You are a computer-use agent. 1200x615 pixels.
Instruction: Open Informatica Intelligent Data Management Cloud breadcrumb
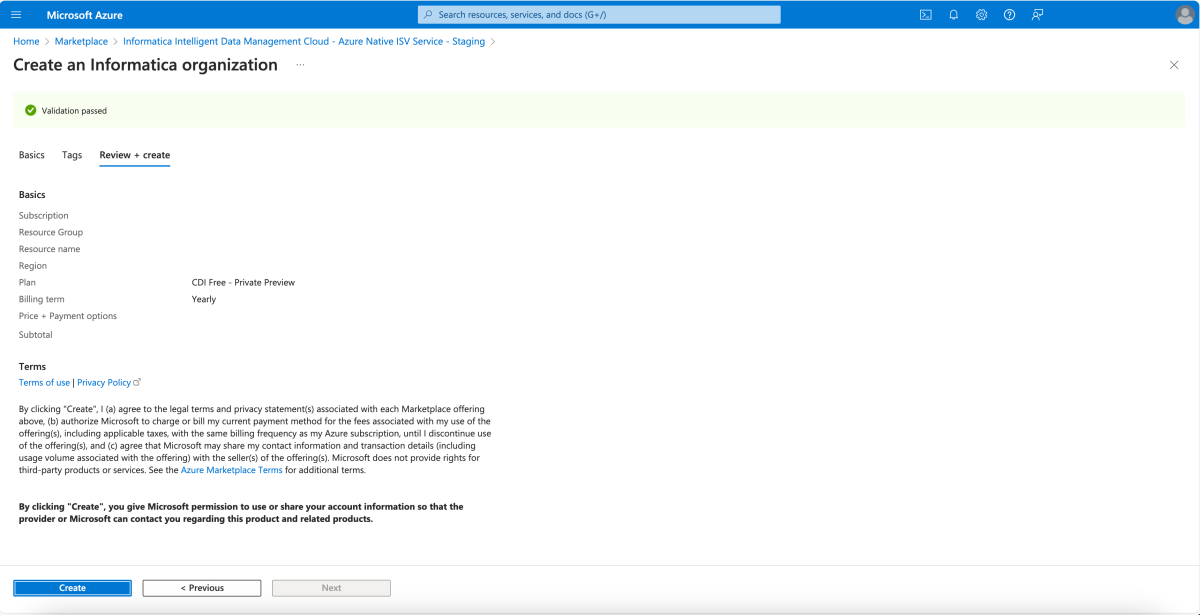point(304,42)
